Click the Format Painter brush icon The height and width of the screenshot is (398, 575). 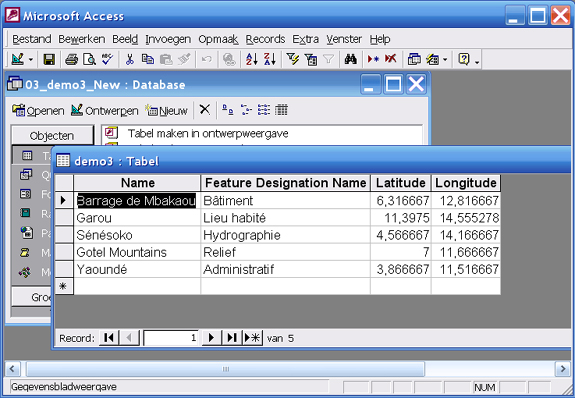pyautogui.click(x=184, y=59)
